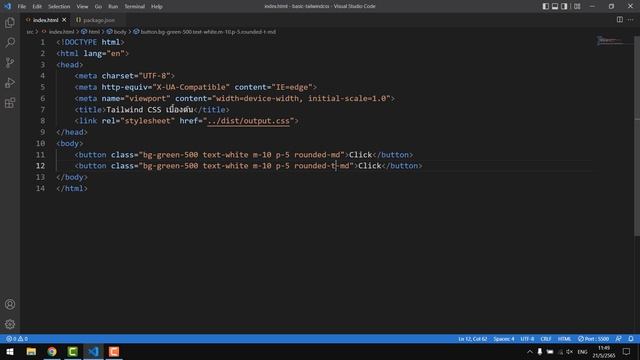Open the taskbar clock and date
The height and width of the screenshot is (360, 640).
(604, 352)
